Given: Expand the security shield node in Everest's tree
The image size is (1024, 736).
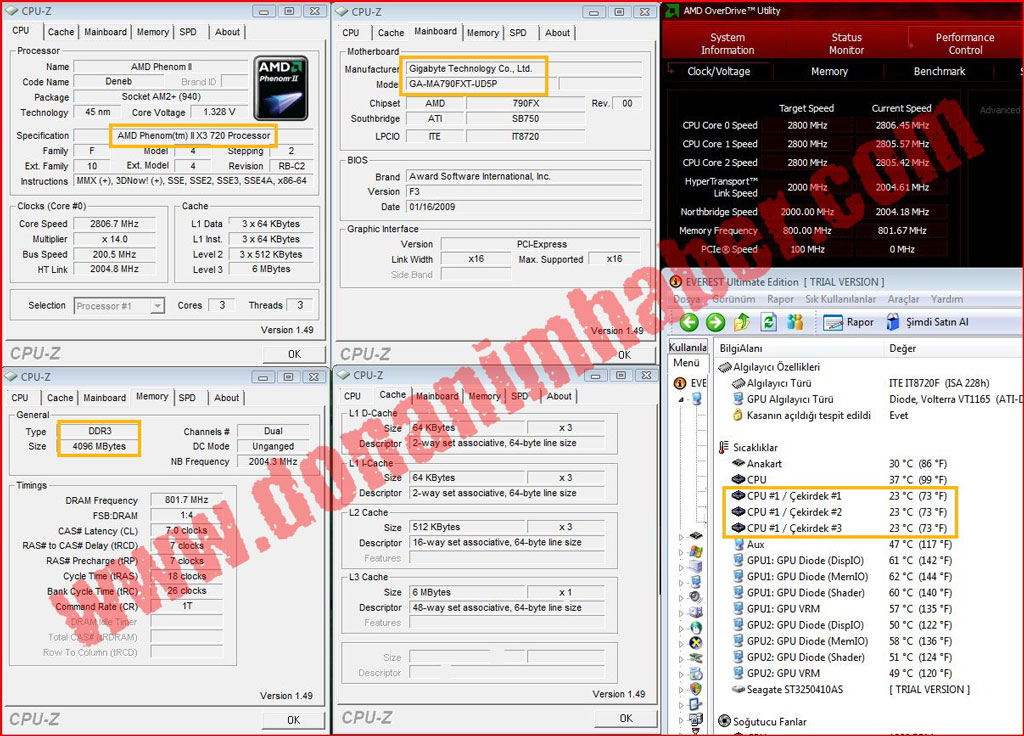Looking at the screenshot, I should coord(680,690).
